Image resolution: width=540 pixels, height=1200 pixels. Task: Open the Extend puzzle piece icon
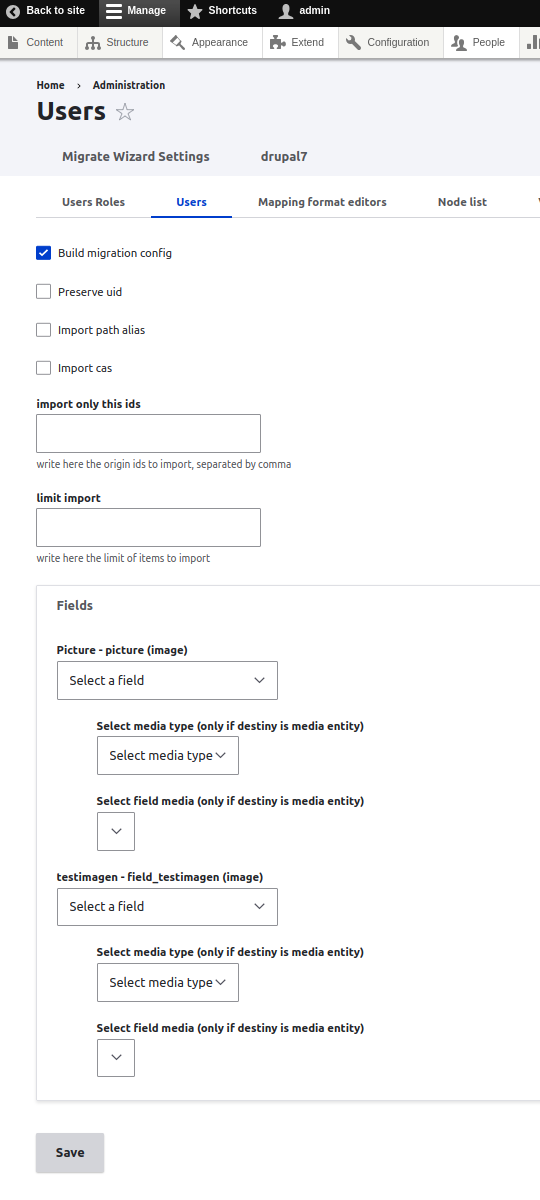pos(278,43)
